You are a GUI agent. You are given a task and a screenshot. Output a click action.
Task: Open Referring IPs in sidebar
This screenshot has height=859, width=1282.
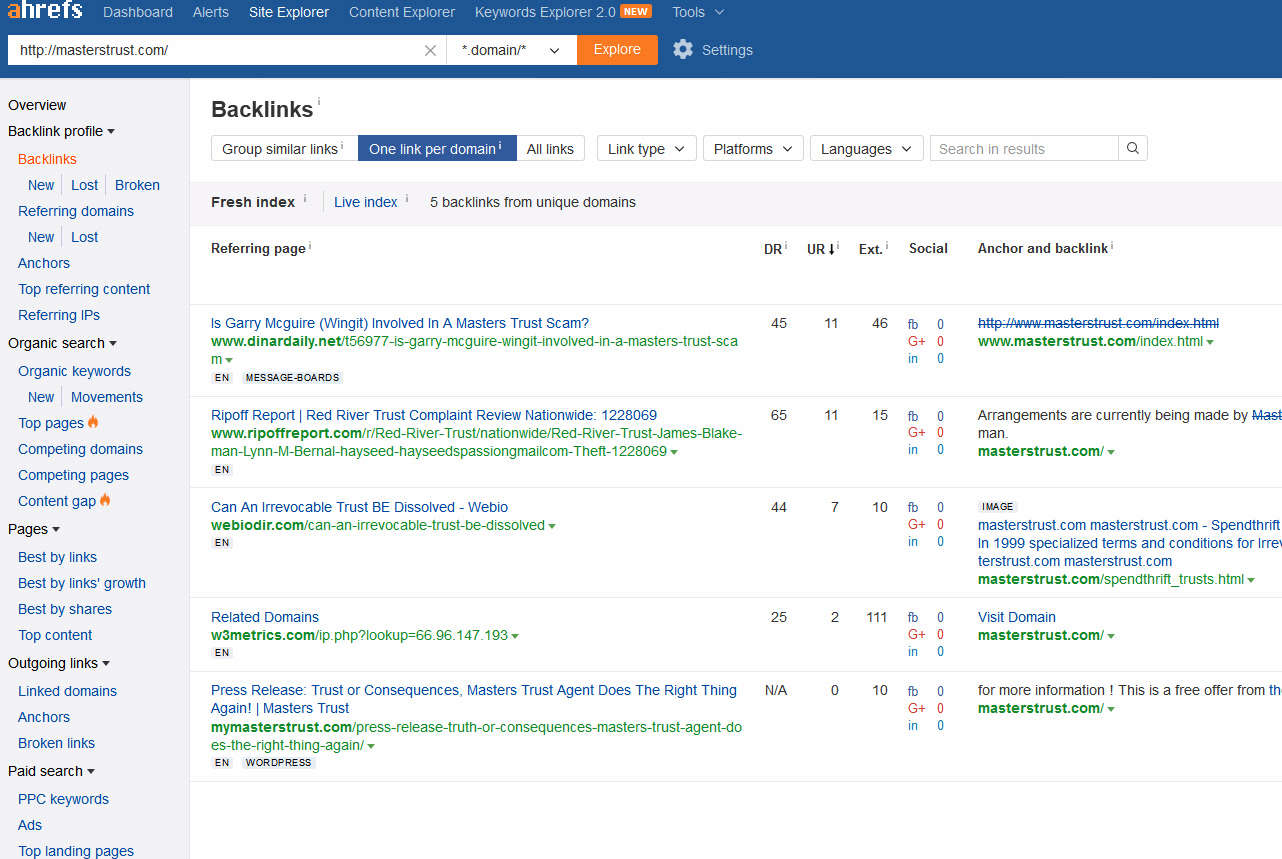59,315
